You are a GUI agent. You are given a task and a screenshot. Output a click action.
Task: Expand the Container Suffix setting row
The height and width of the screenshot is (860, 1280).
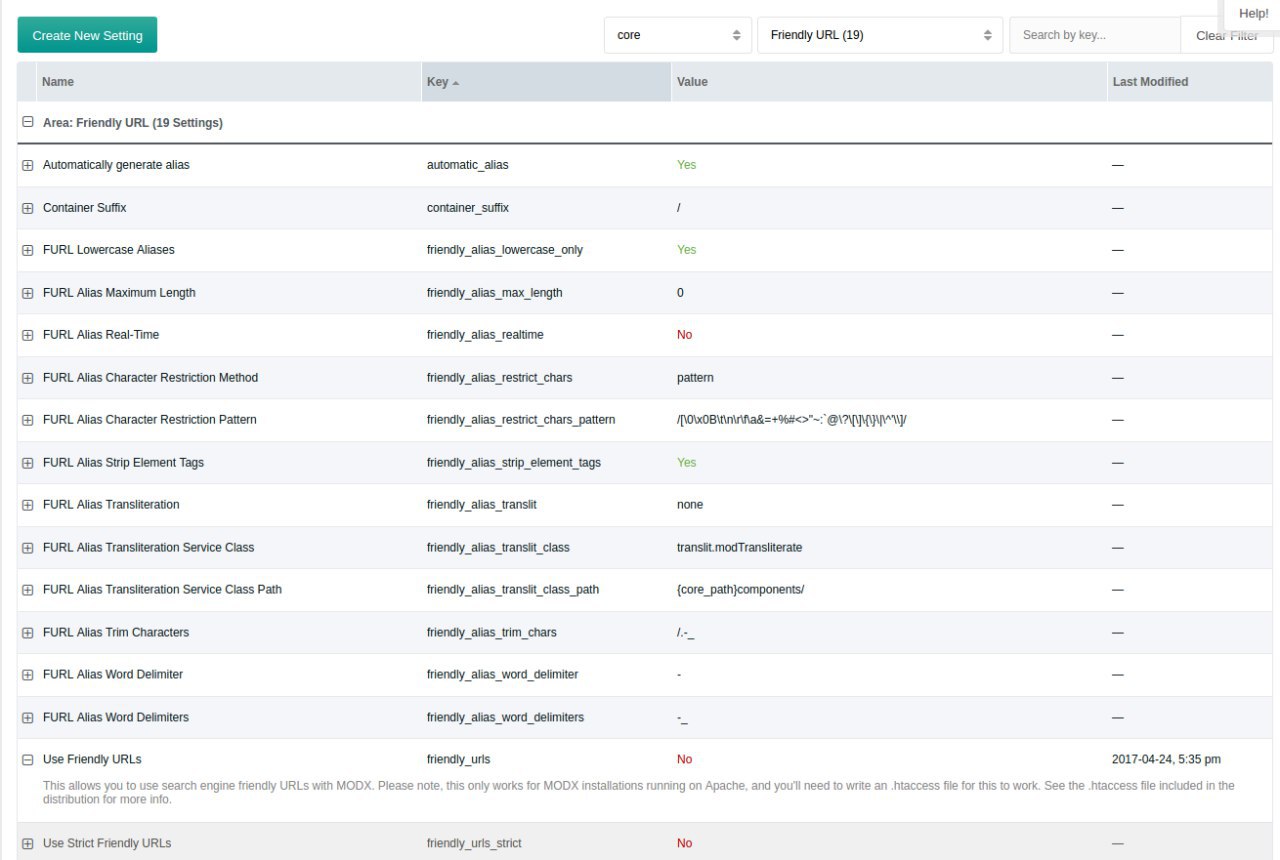pos(28,208)
